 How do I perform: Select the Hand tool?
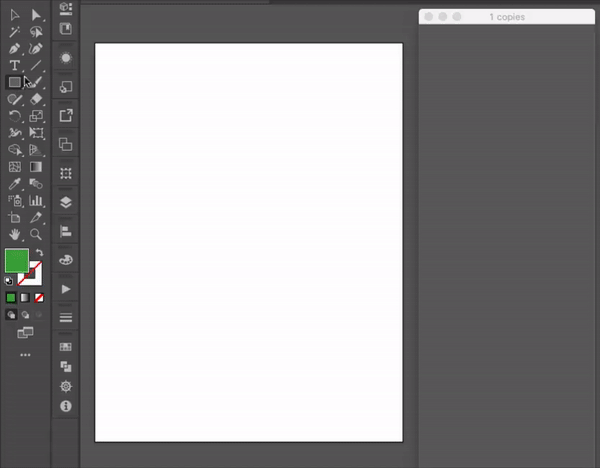15,234
